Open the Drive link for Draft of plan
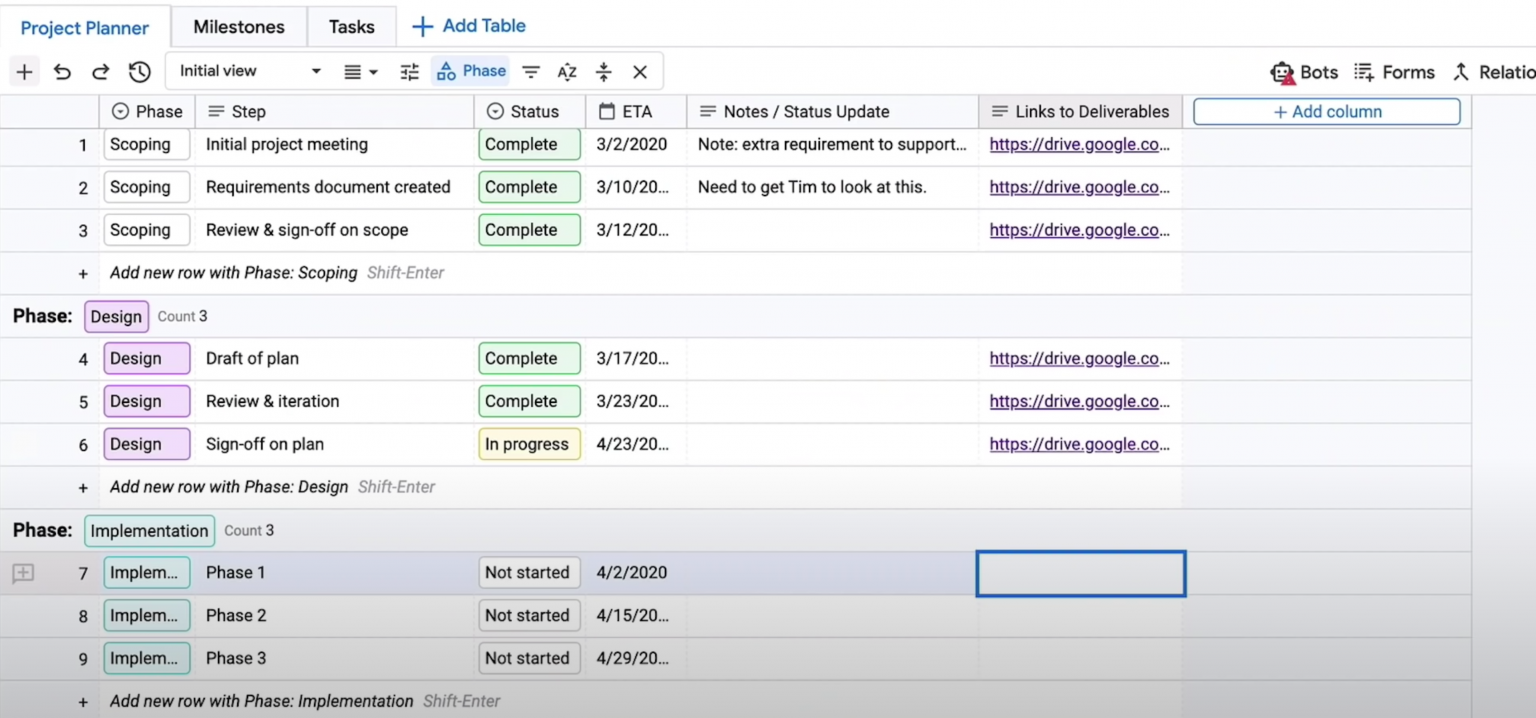This screenshot has width=1536, height=718. pyautogui.click(x=1079, y=358)
